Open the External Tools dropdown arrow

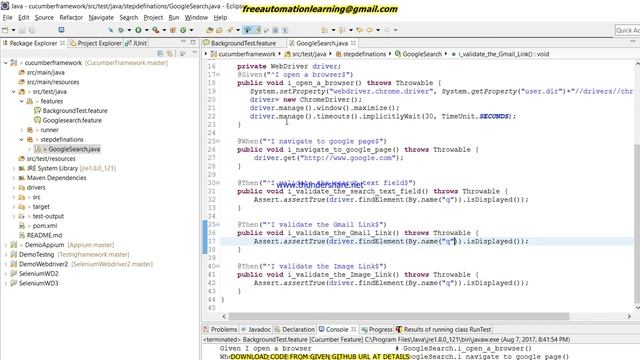click(164, 30)
